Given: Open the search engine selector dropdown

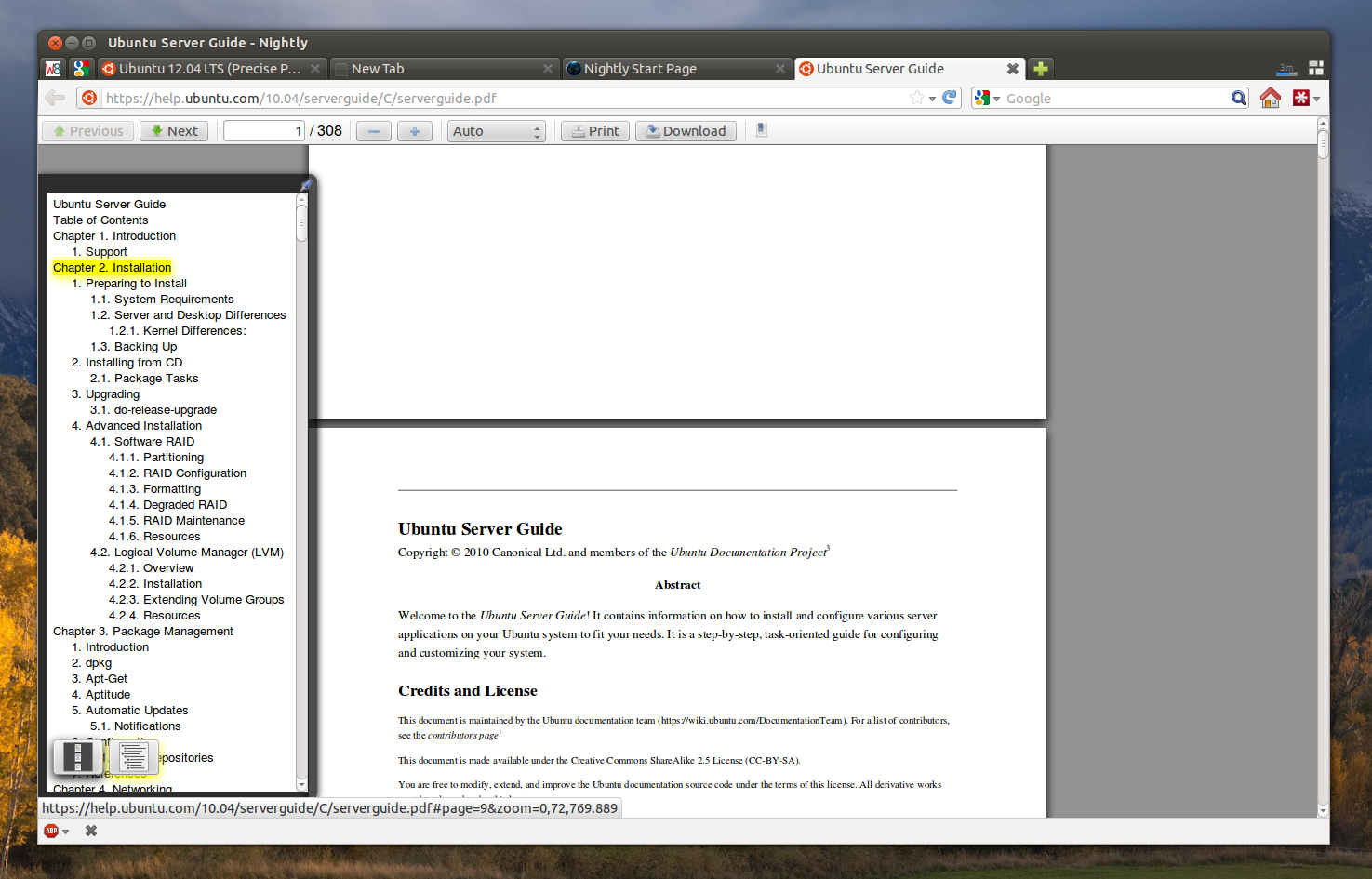Looking at the screenshot, I should 987,98.
